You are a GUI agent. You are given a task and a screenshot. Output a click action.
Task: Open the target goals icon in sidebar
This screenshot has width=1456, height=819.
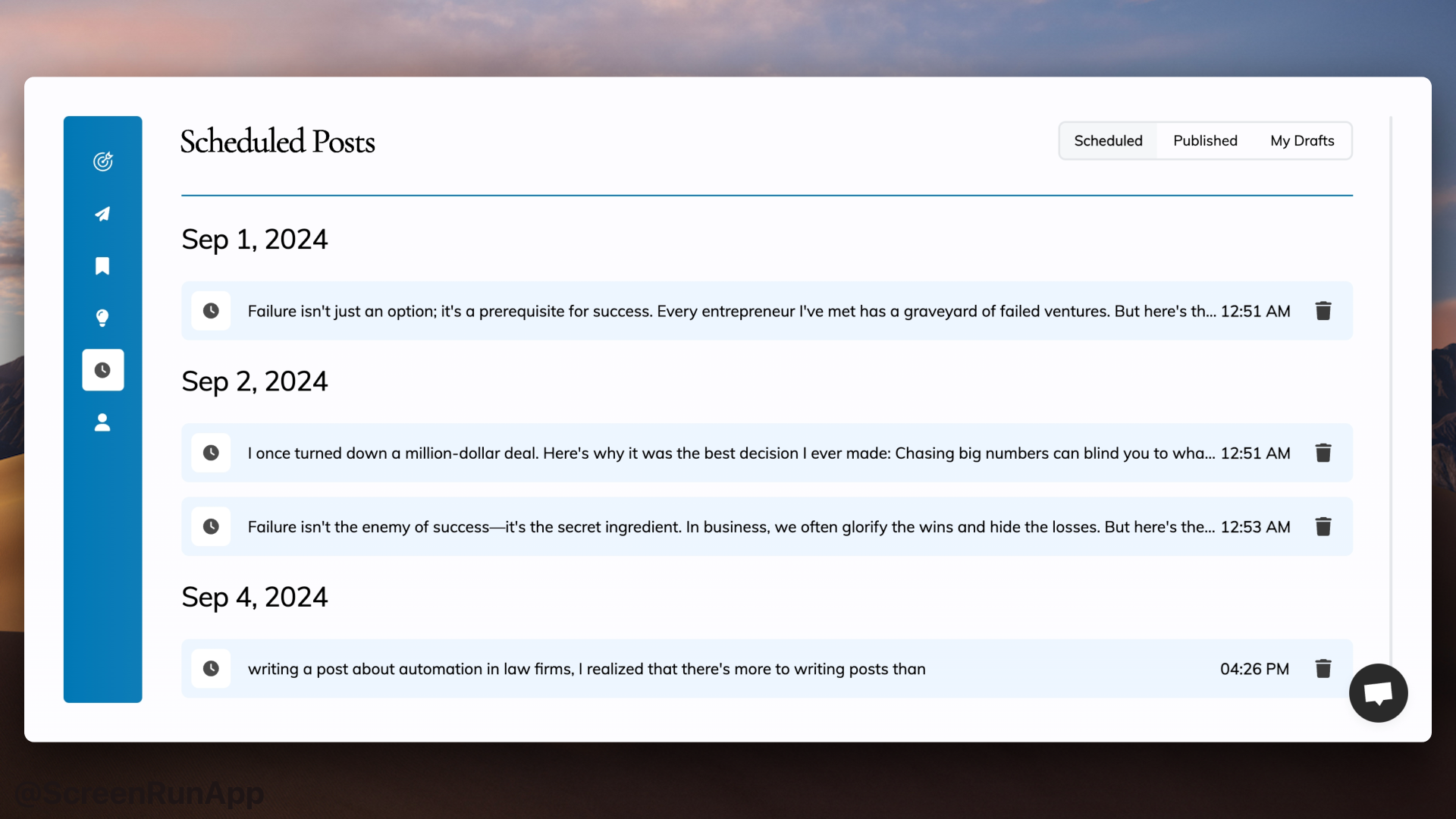point(102,162)
